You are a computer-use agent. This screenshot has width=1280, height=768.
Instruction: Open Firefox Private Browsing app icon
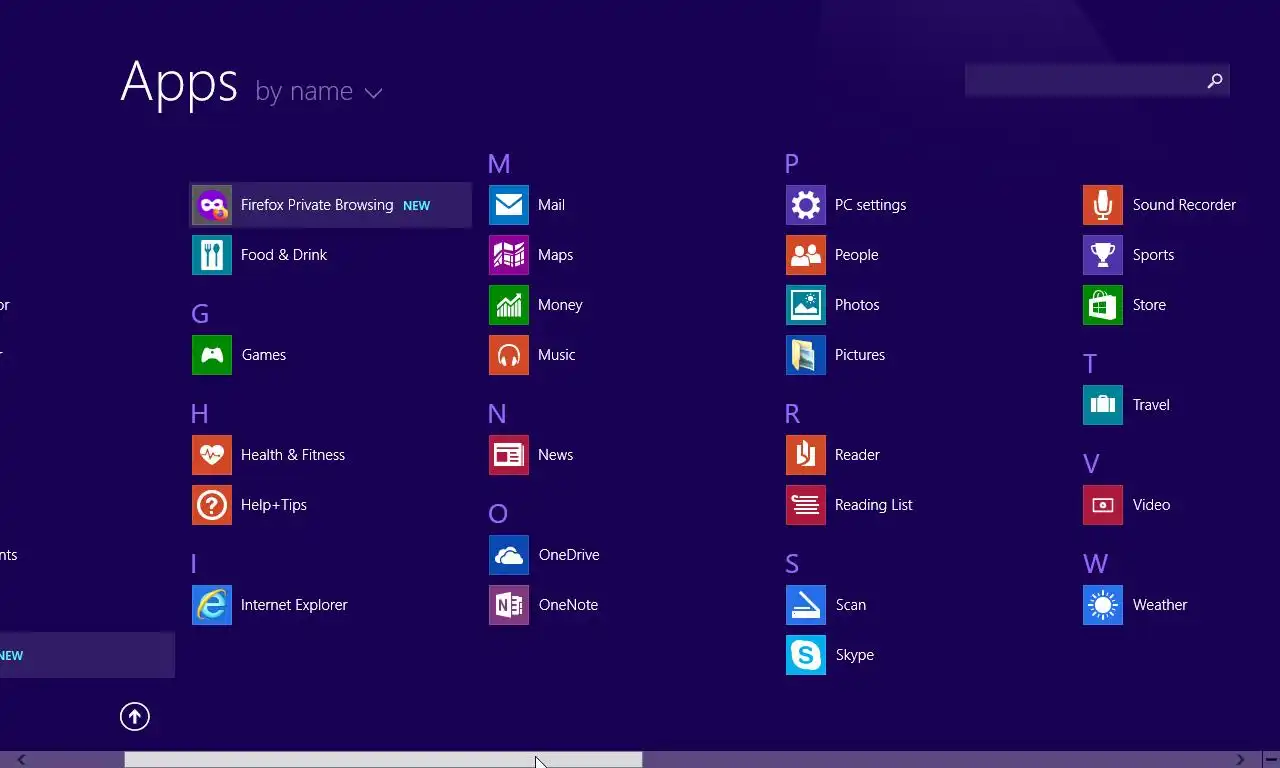point(212,205)
